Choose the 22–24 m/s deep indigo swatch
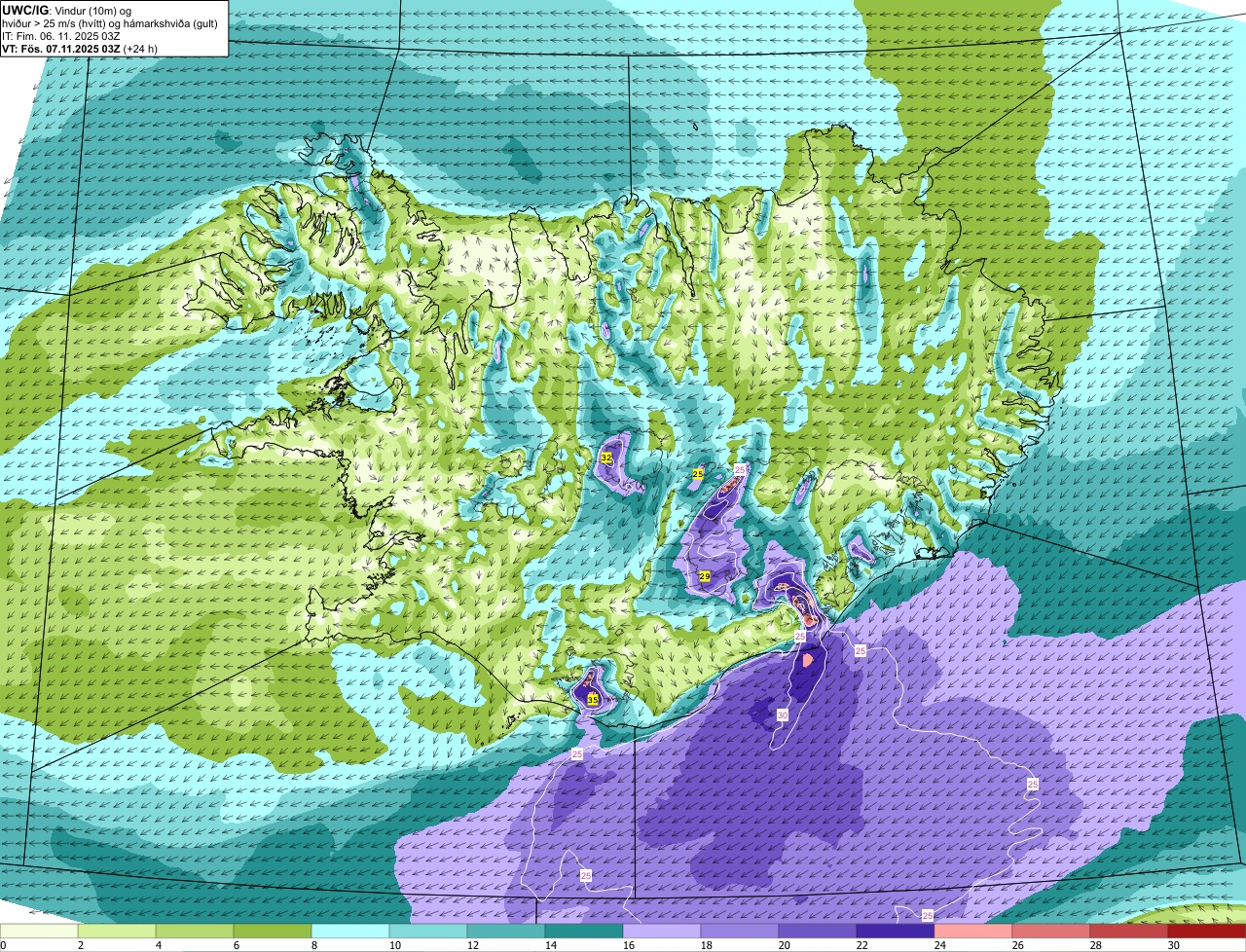Screen dimensions: 1246x952 (896, 932)
